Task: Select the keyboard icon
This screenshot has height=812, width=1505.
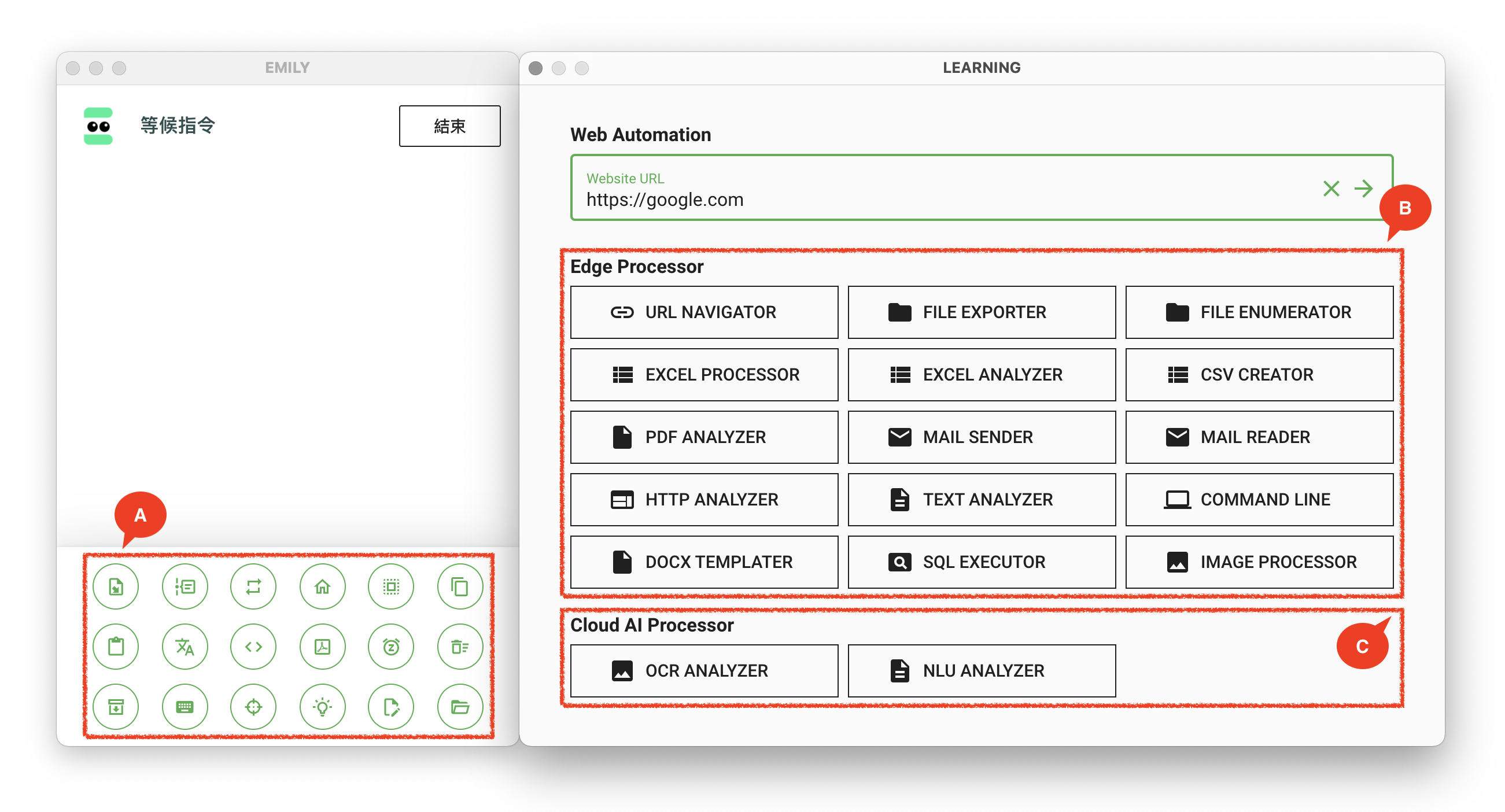Action: (x=185, y=707)
